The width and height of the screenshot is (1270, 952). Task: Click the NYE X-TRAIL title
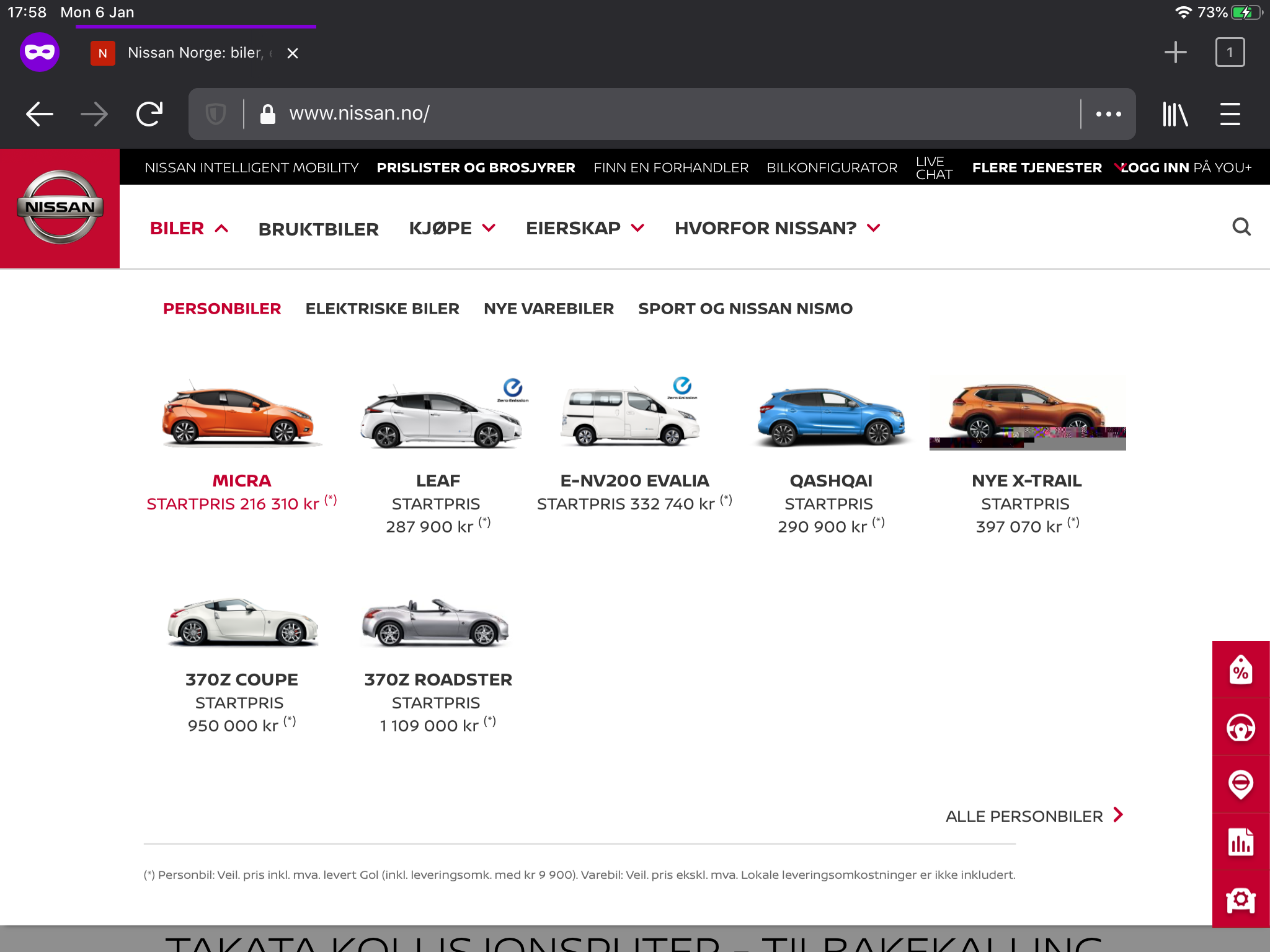tap(1027, 481)
